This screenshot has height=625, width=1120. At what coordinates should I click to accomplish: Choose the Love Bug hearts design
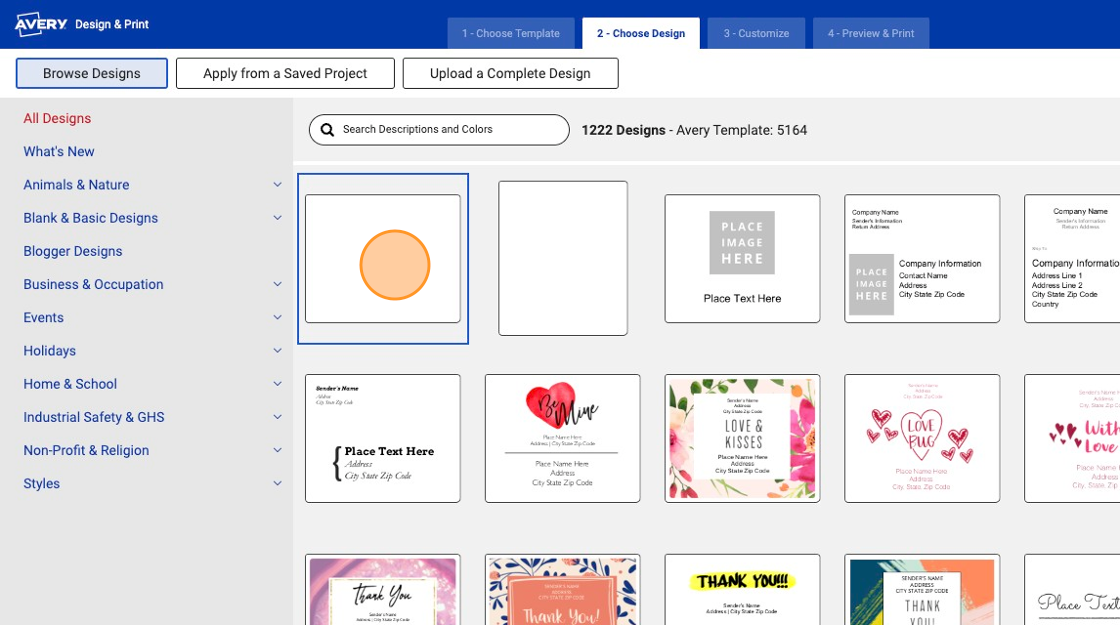922,439
